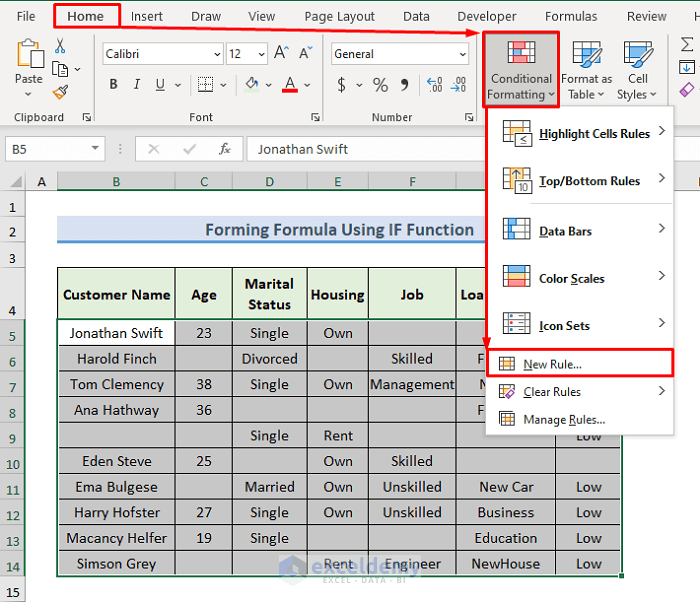The width and height of the screenshot is (700, 602).
Task: Select the cell containing Management
Action: click(x=412, y=385)
